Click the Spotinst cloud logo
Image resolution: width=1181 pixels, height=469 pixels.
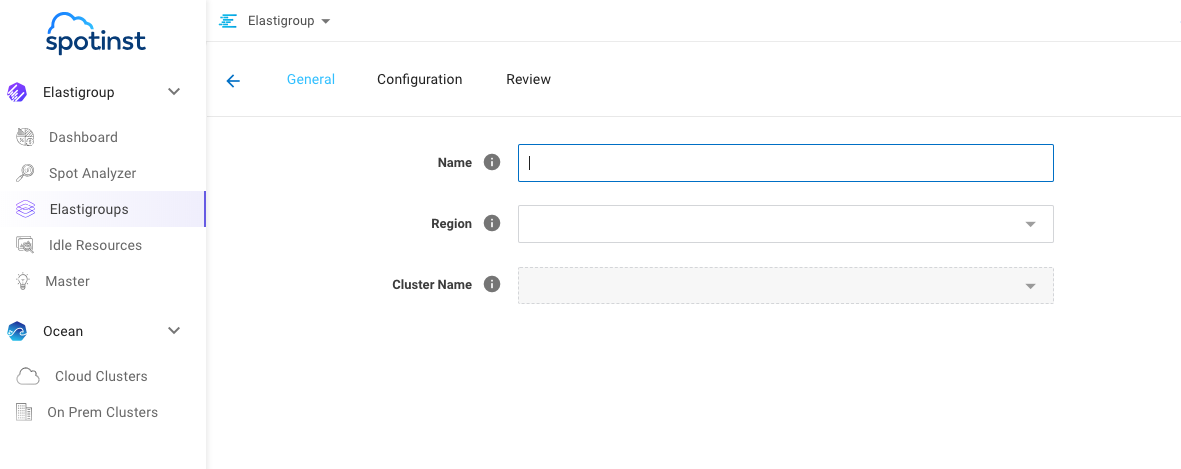click(96, 33)
